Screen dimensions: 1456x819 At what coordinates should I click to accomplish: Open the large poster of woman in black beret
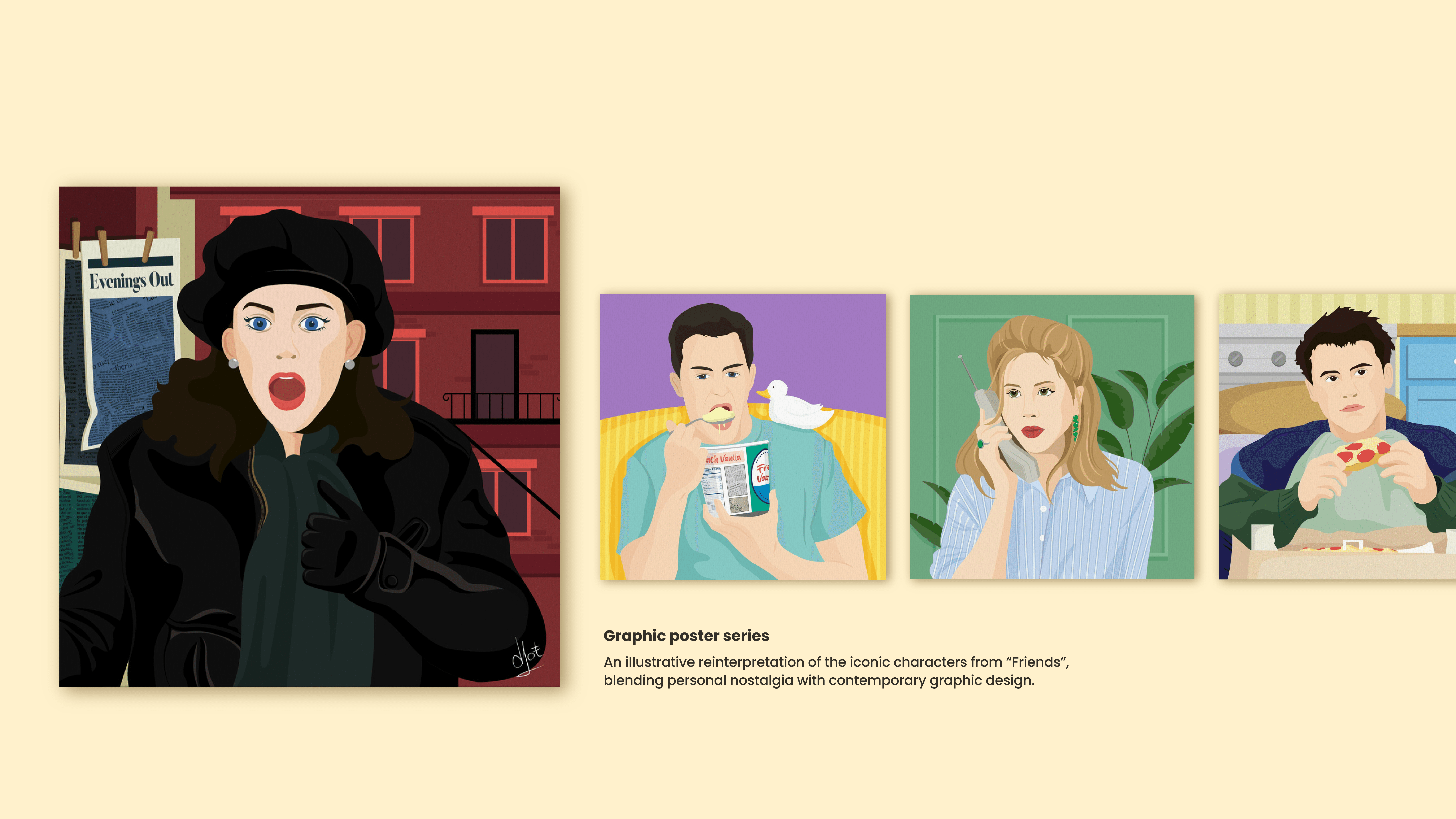point(309,437)
